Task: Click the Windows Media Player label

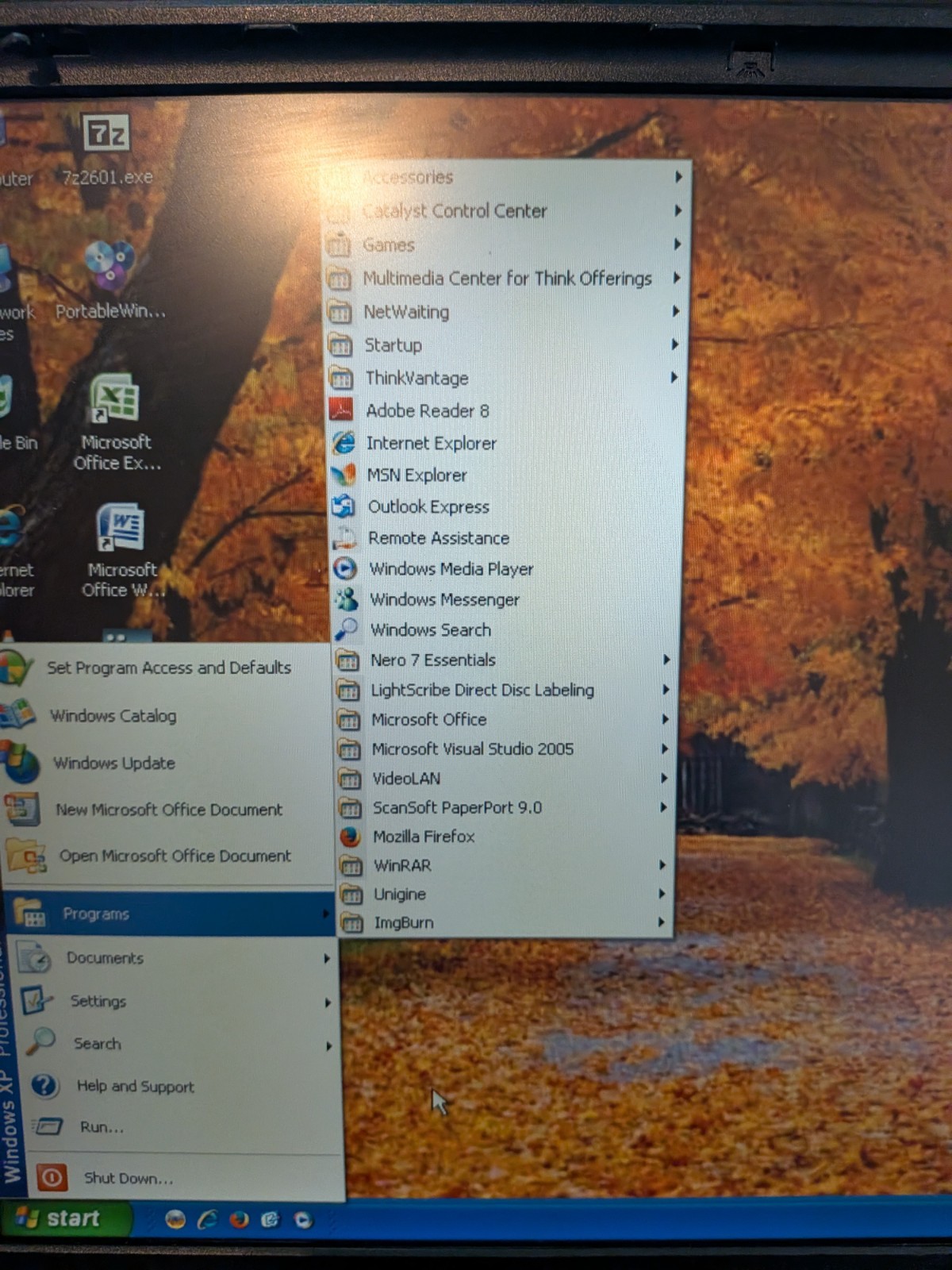Action: pos(451,569)
